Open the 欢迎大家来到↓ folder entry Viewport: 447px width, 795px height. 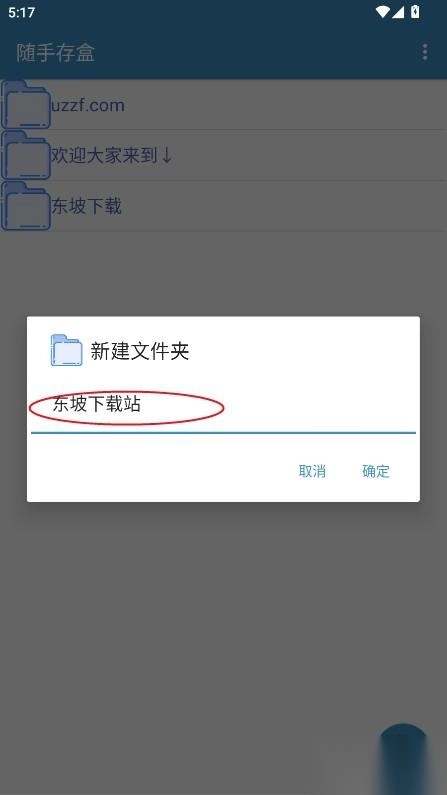tap(224, 155)
